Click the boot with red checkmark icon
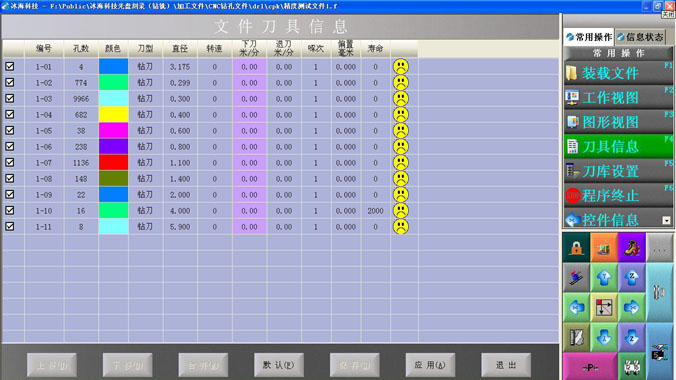The image size is (676, 380). pyautogui.click(x=632, y=248)
